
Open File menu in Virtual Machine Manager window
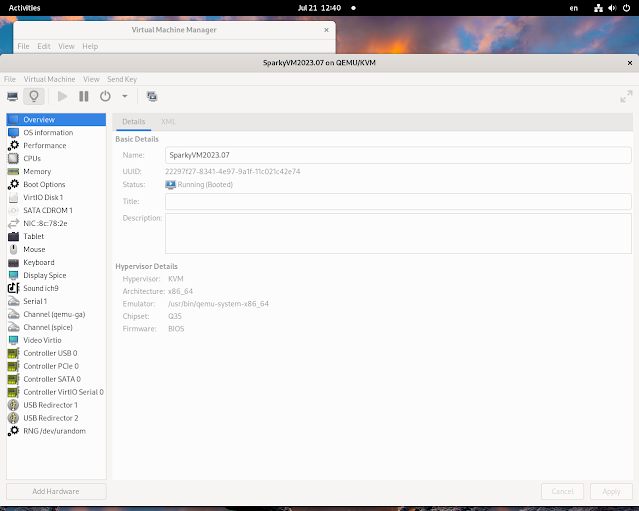23,46
